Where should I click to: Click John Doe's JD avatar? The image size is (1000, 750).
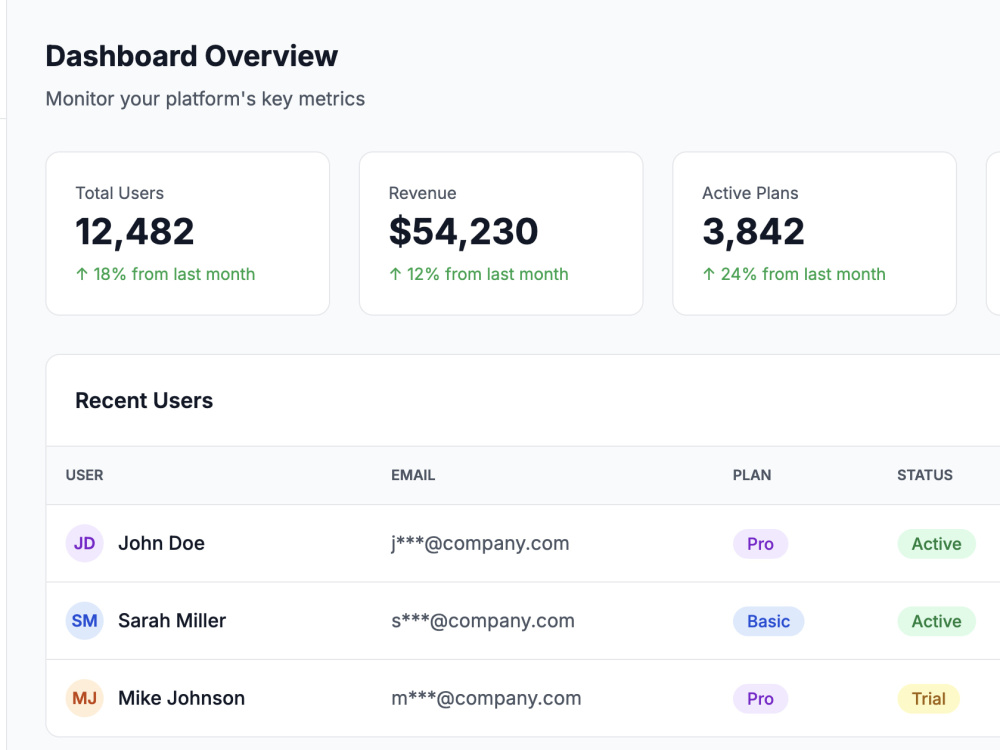coord(84,543)
